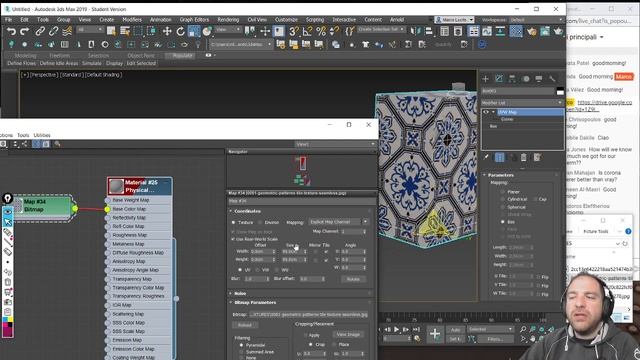Open the Mapping type dropdown in Coordinates
Image resolution: width=640 pixels, height=360 pixels.
pos(338,222)
